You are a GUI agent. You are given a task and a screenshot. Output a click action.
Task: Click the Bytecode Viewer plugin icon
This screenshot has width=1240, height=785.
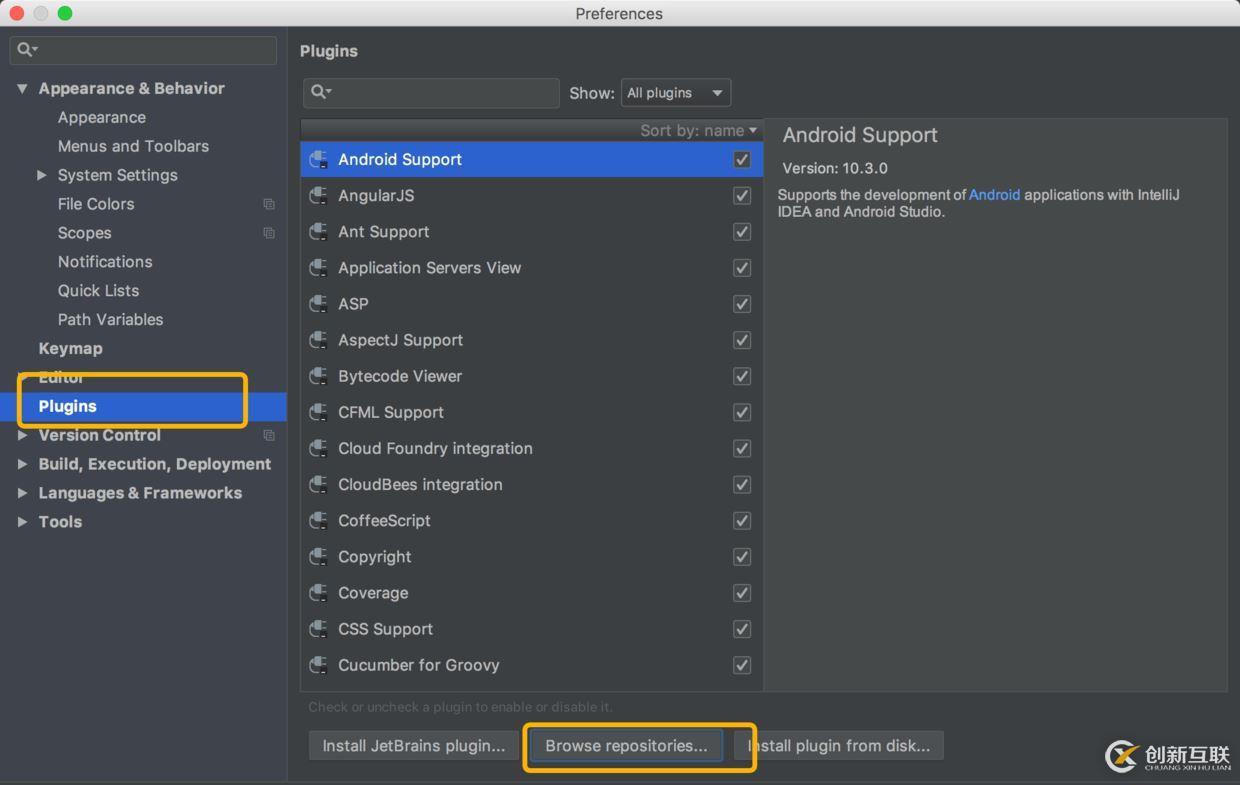coord(319,376)
